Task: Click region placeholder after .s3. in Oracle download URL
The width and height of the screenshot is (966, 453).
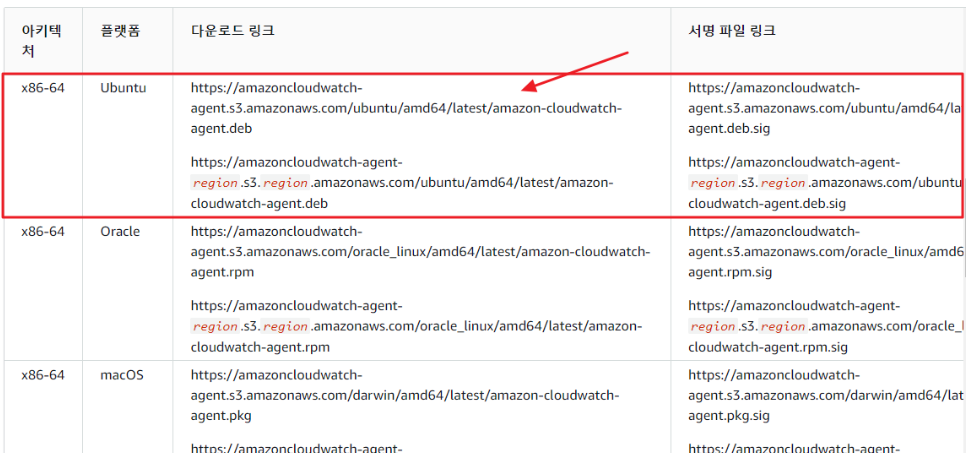Action: pyautogui.click(x=286, y=326)
